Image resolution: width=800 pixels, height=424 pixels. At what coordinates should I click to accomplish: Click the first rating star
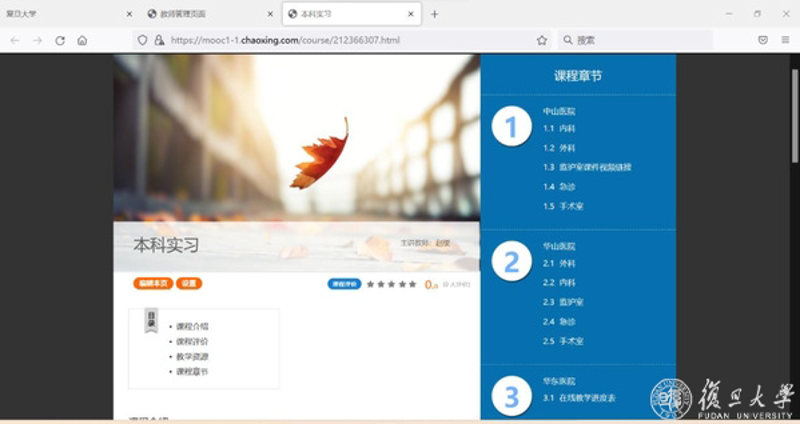click(x=370, y=284)
